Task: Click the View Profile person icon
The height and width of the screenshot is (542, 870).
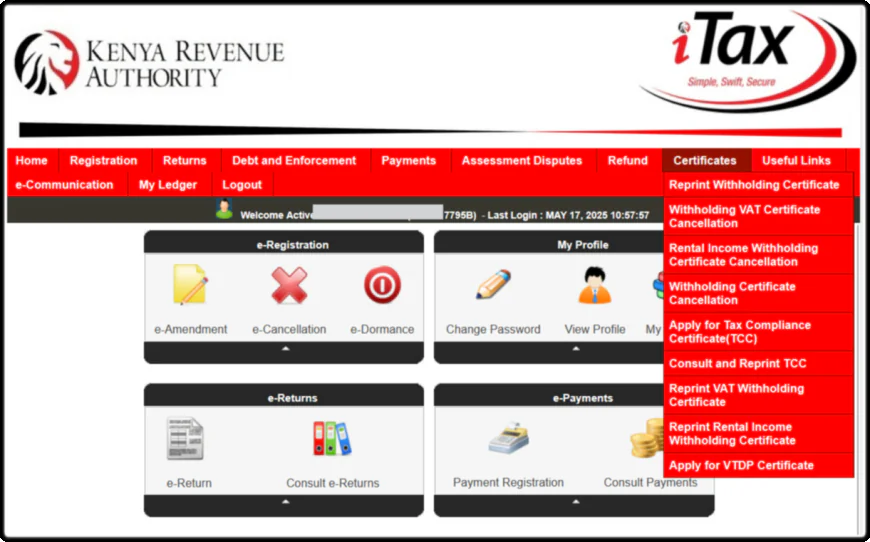Action: (595, 285)
